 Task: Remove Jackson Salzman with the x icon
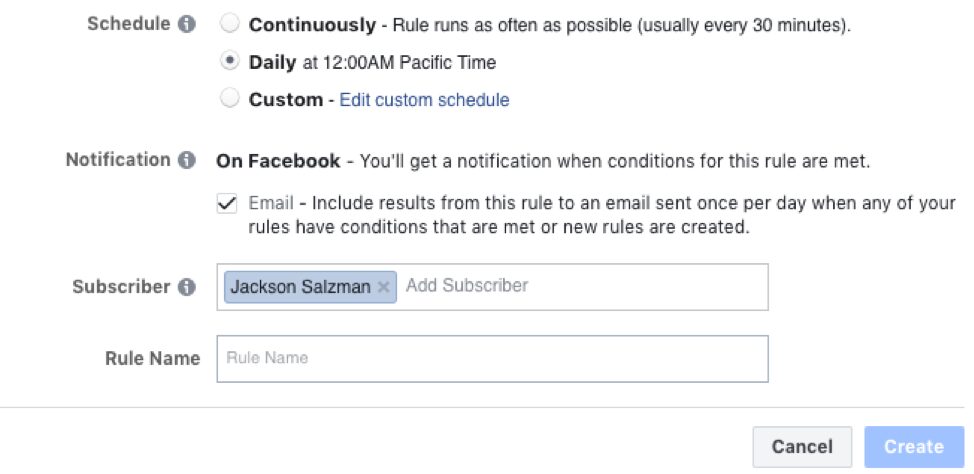383,287
